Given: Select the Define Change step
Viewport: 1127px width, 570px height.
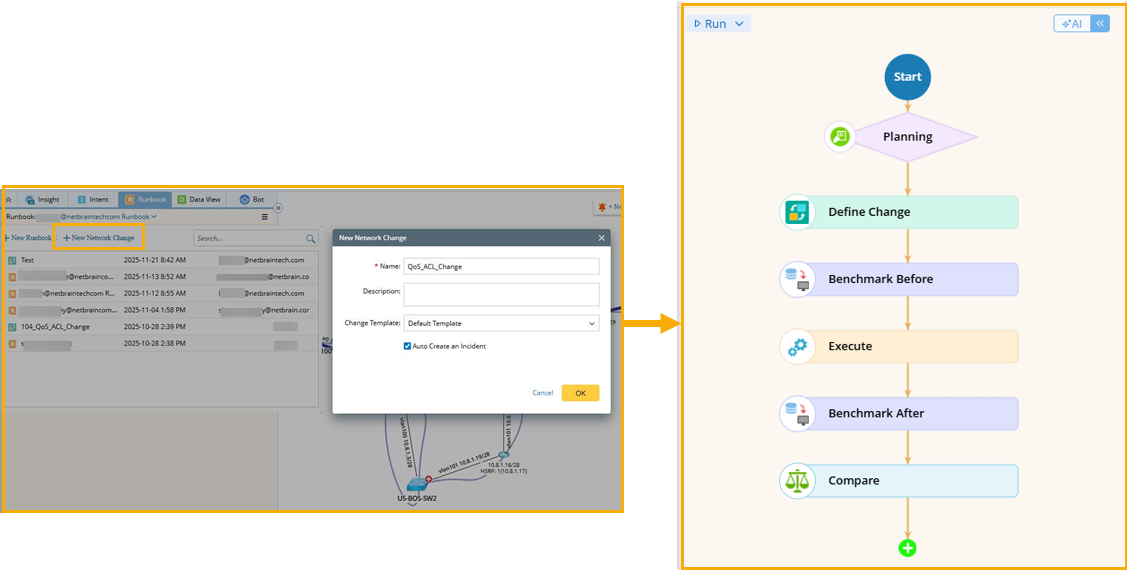Looking at the screenshot, I should pyautogui.click(x=907, y=212).
